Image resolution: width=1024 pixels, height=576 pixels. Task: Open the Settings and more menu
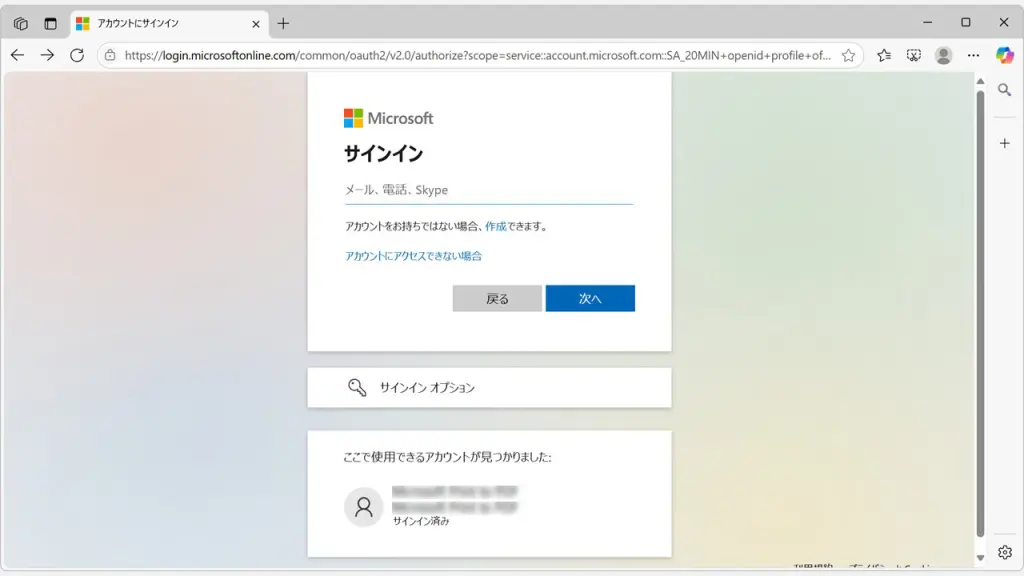coord(973,56)
